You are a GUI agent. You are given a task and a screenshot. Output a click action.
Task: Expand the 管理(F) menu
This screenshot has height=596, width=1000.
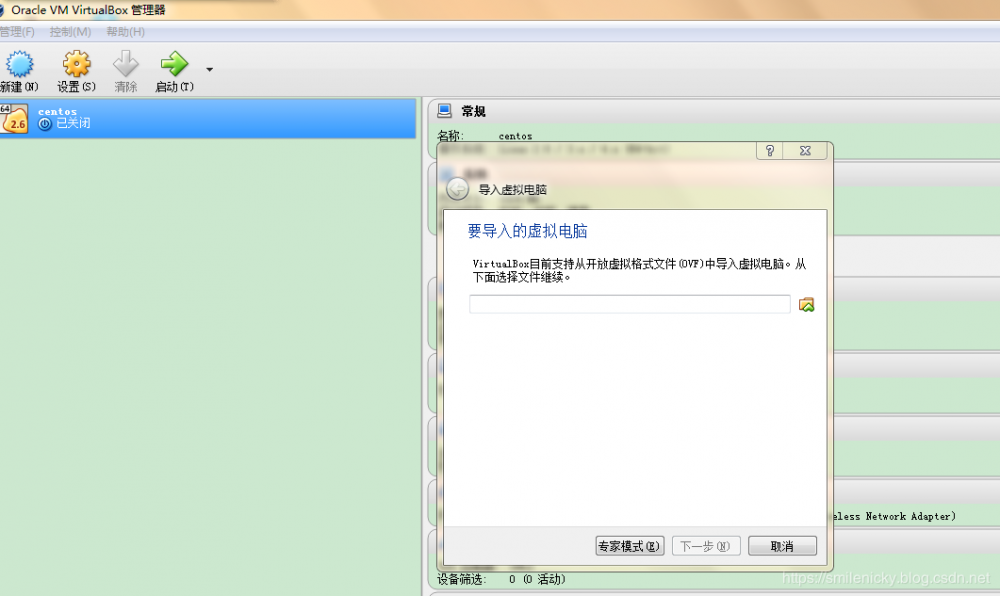pyautogui.click(x=18, y=31)
